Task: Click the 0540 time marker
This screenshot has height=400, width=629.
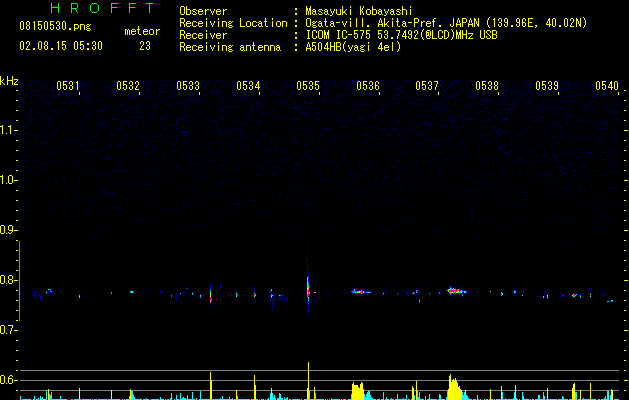Action: pos(607,86)
